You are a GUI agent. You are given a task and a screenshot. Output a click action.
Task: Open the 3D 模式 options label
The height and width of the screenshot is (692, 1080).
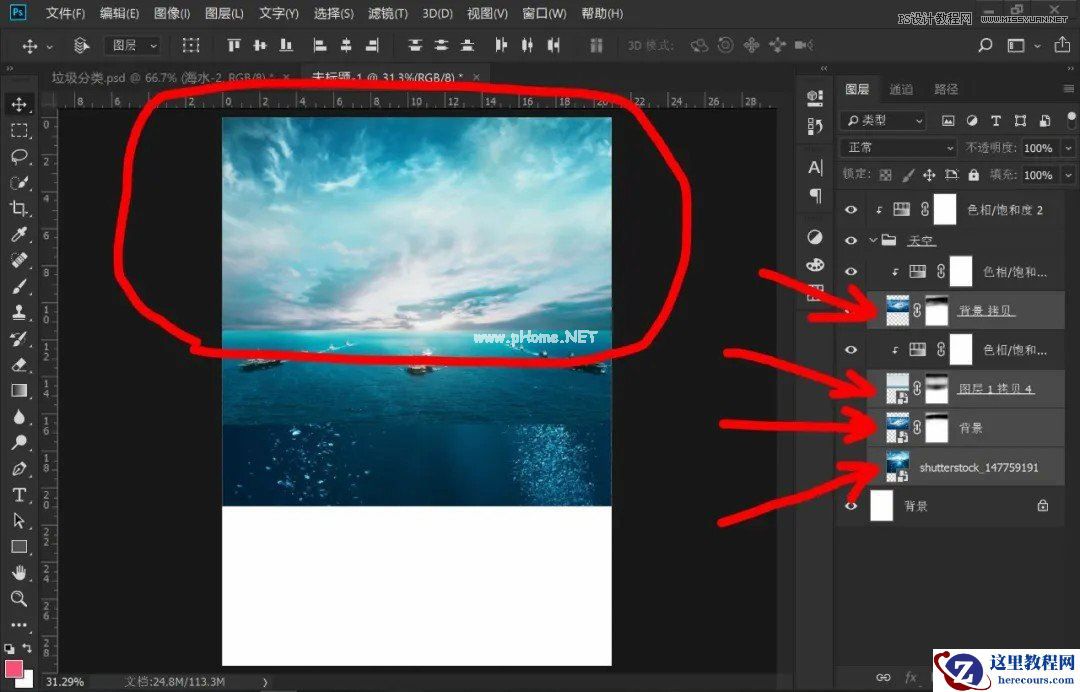point(651,44)
